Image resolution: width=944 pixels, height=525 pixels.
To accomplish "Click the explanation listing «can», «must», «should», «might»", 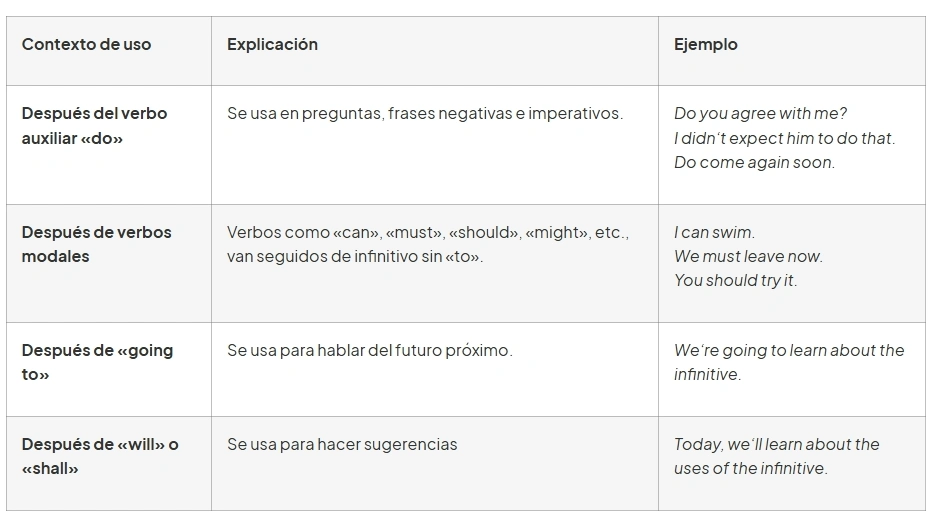I will [x=427, y=232].
